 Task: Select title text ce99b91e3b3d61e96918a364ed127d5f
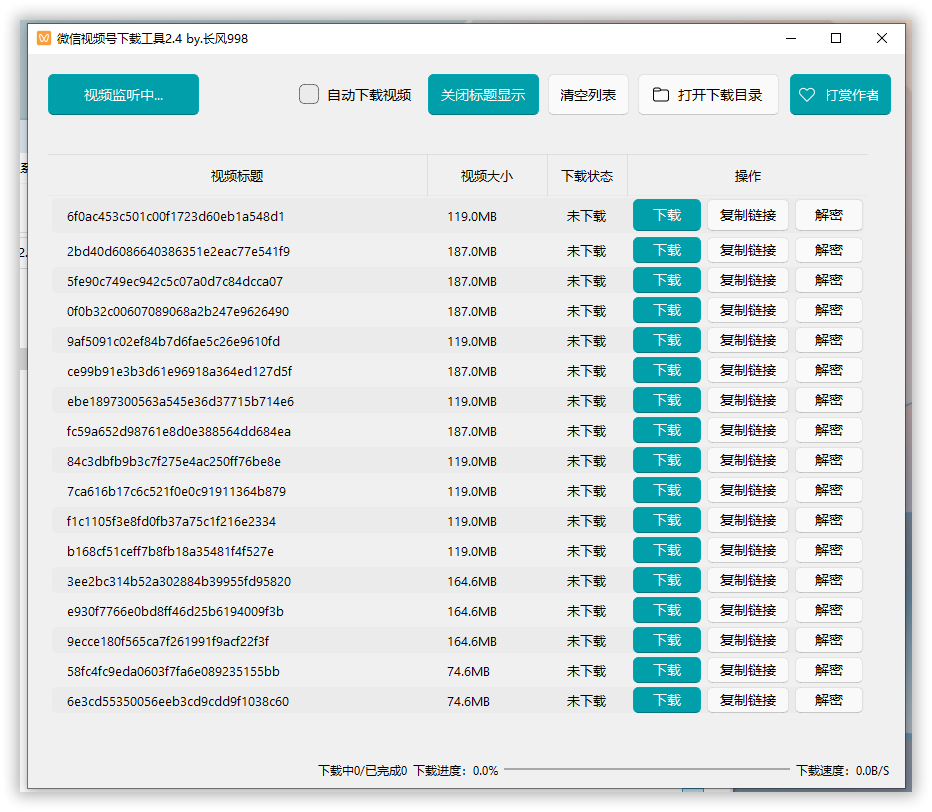pos(180,372)
